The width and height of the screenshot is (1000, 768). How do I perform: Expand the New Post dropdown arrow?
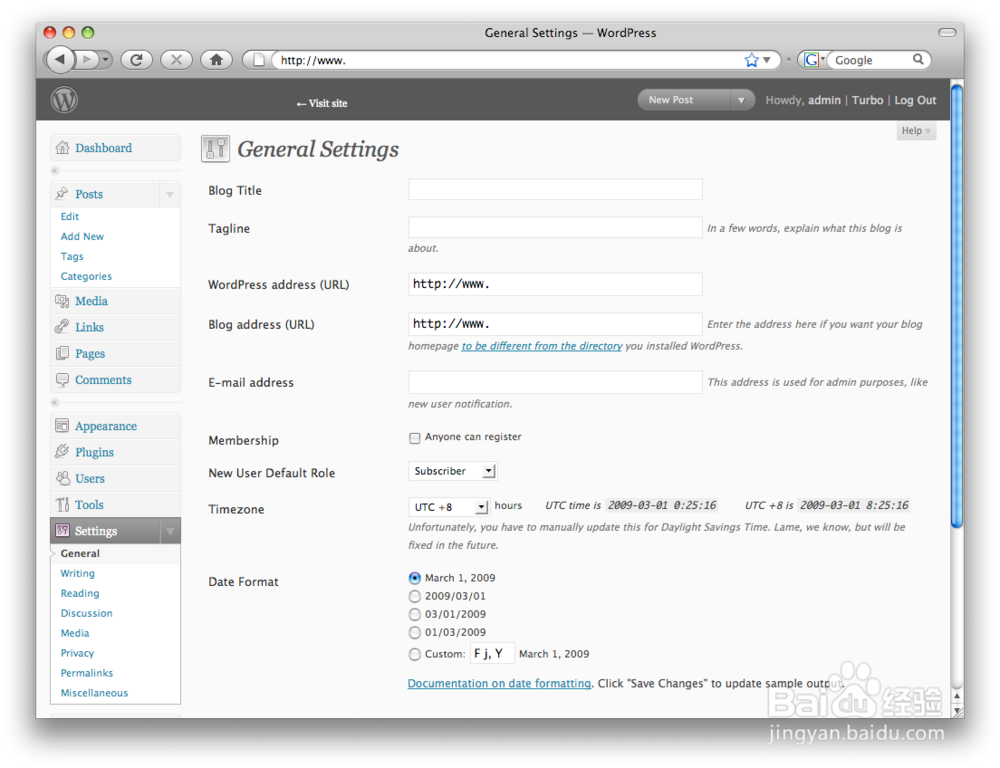[741, 100]
